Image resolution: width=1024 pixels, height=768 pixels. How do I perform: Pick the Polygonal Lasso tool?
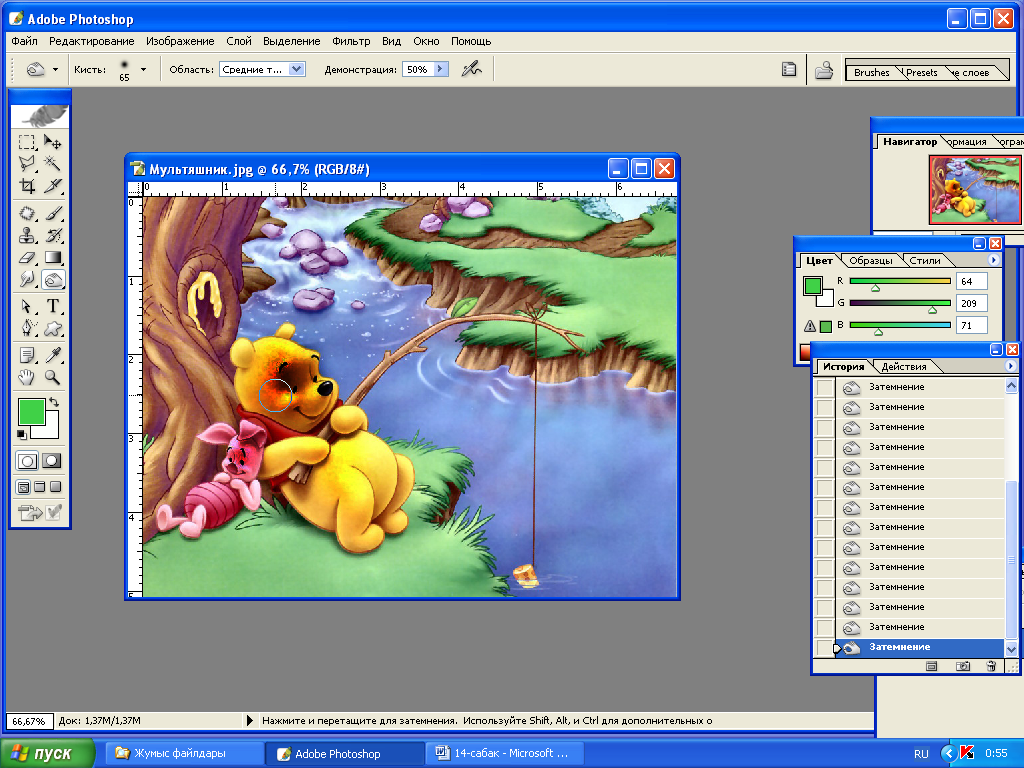click(27, 163)
